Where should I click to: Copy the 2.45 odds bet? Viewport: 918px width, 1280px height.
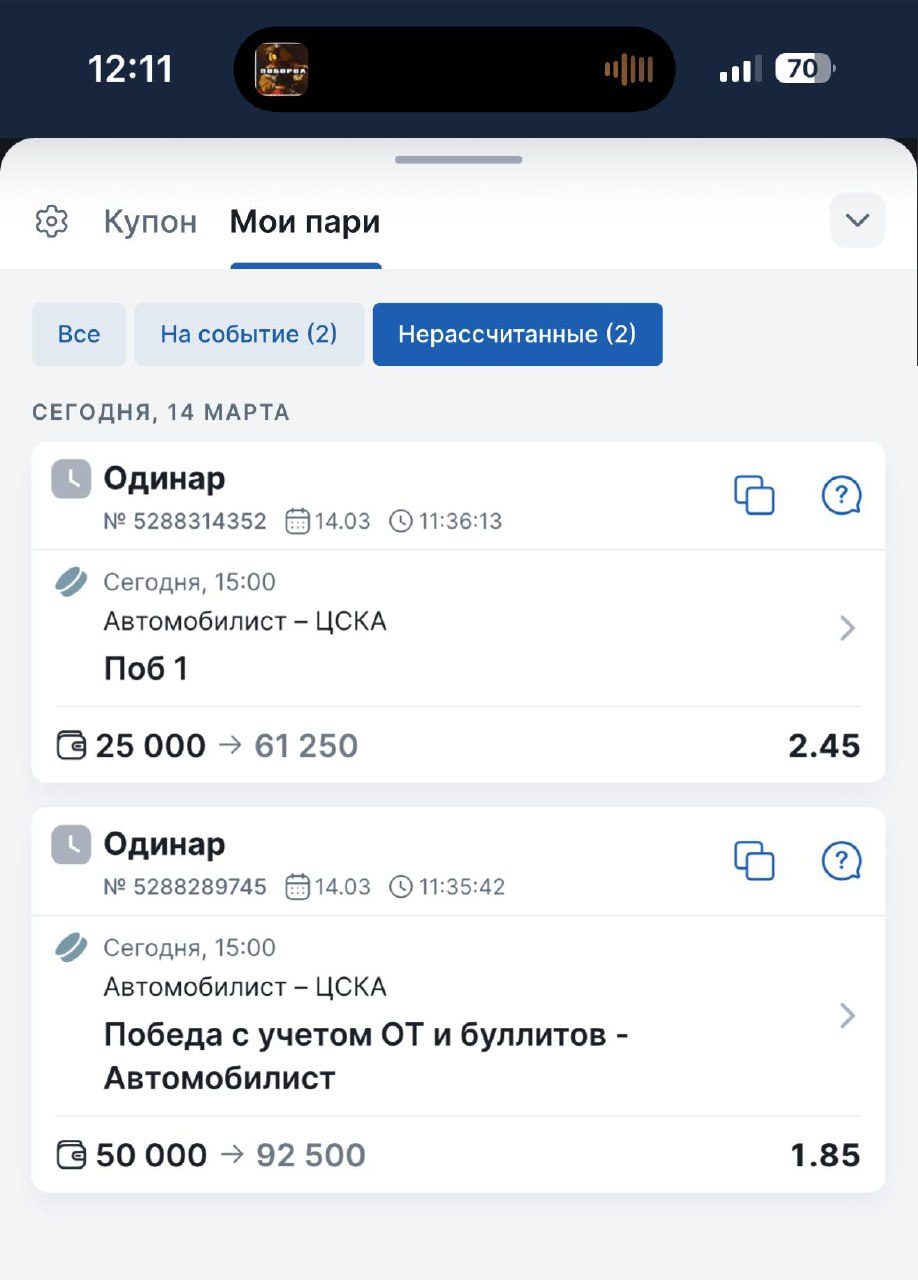click(754, 495)
